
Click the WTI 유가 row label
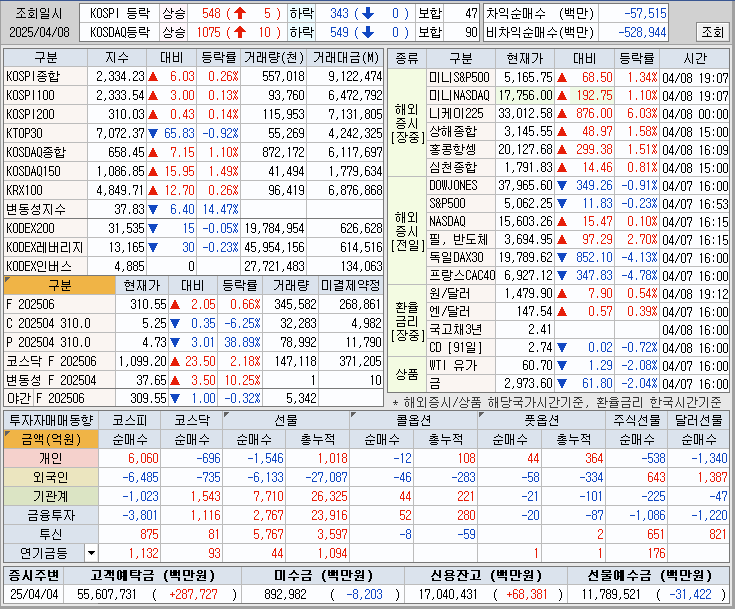[461, 365]
